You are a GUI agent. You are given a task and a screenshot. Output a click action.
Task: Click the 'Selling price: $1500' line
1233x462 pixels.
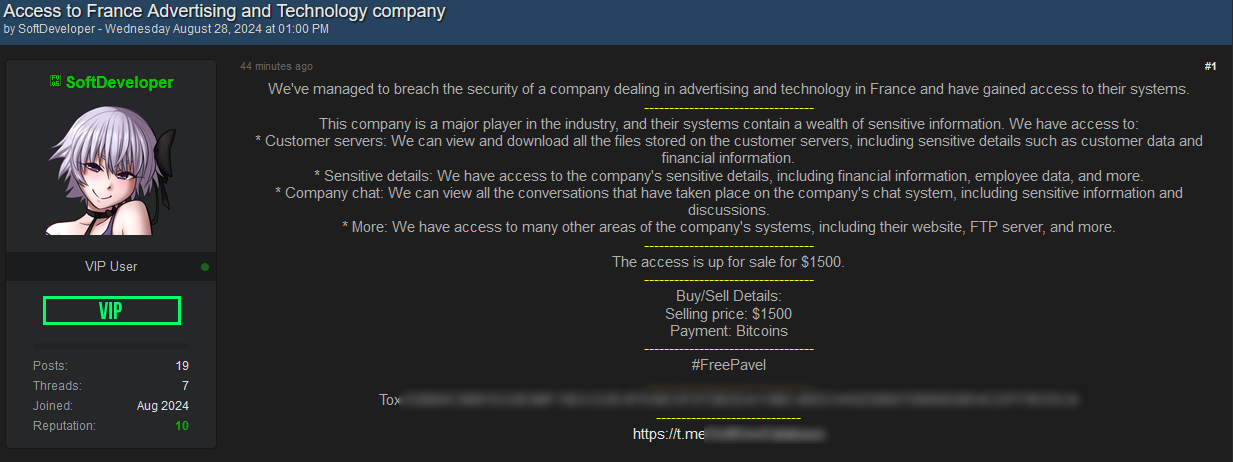point(728,314)
